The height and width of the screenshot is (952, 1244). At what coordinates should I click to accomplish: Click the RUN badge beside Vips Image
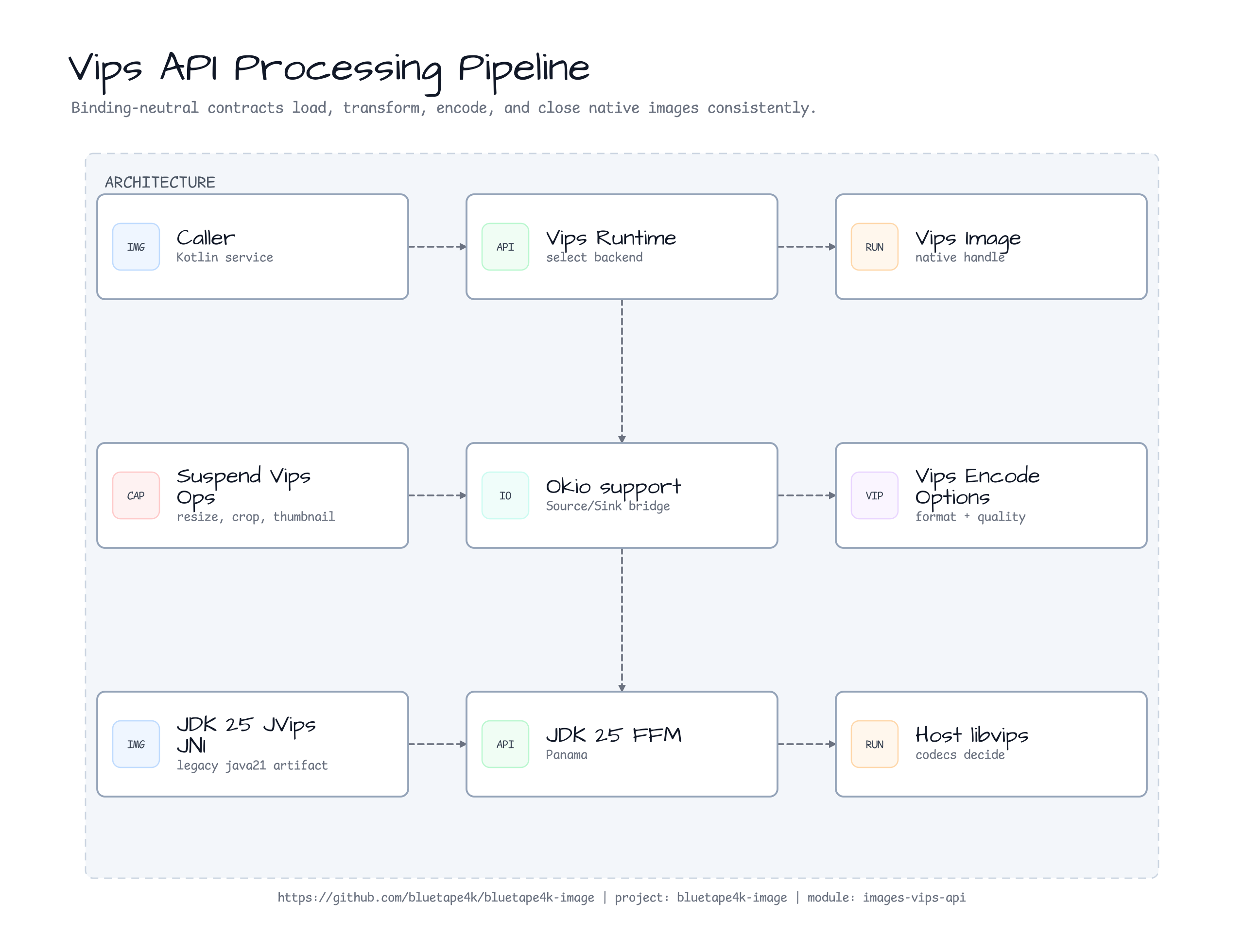[x=874, y=247]
